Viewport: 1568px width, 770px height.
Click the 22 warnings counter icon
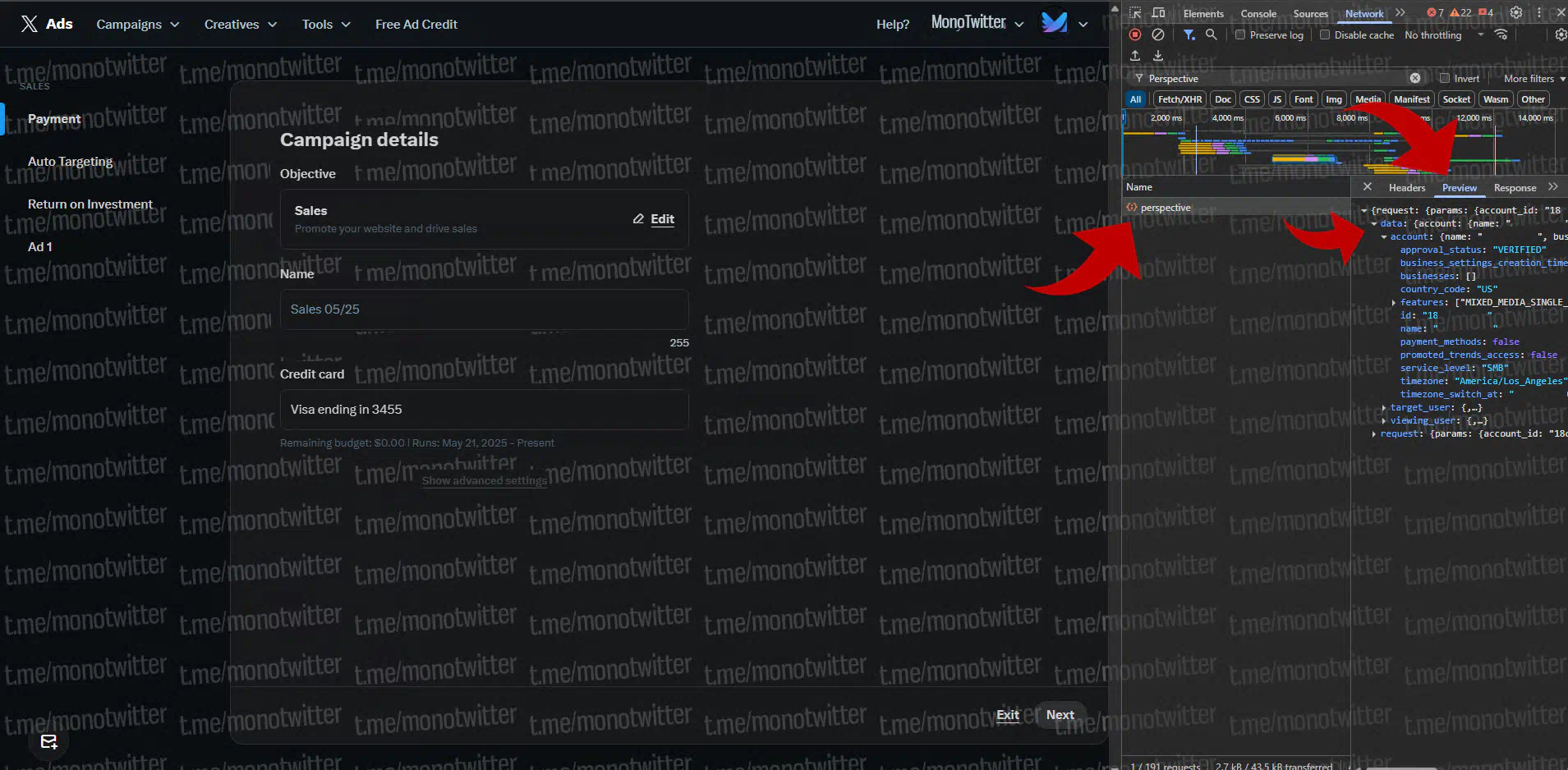tap(1460, 13)
